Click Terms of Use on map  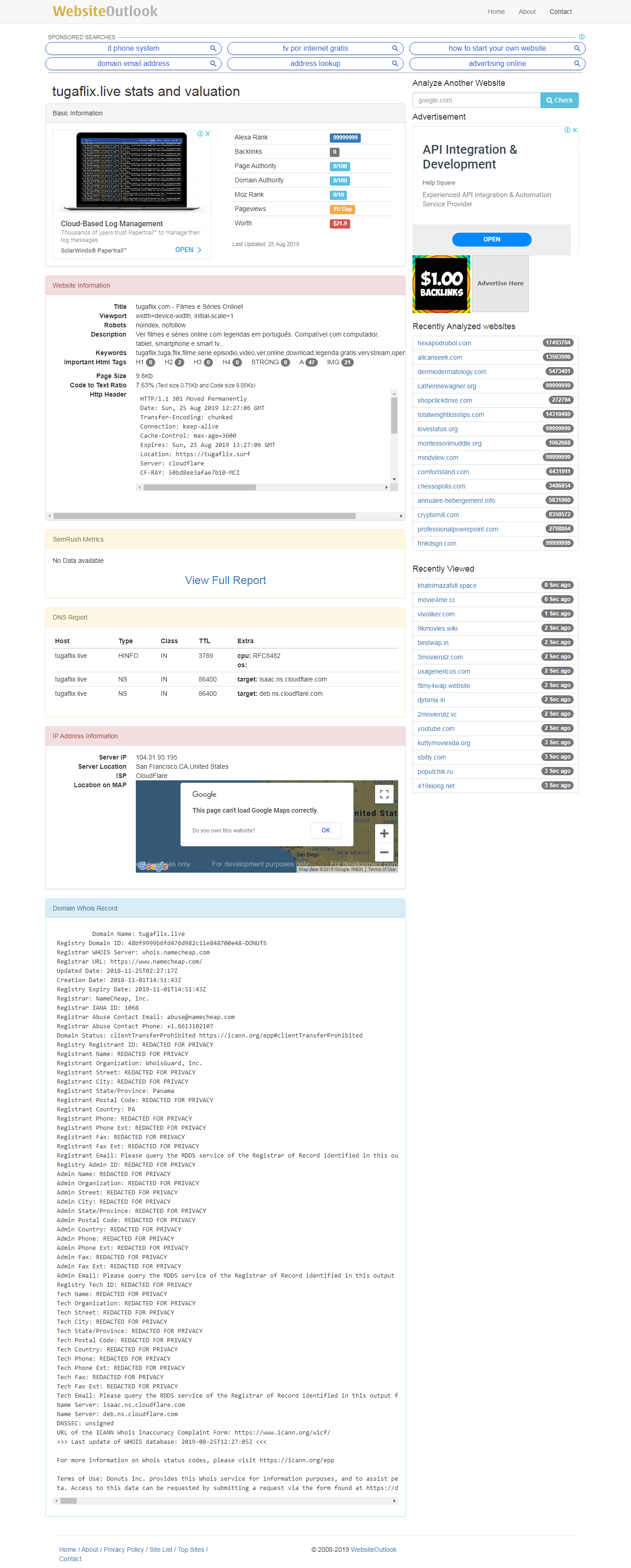(381, 869)
